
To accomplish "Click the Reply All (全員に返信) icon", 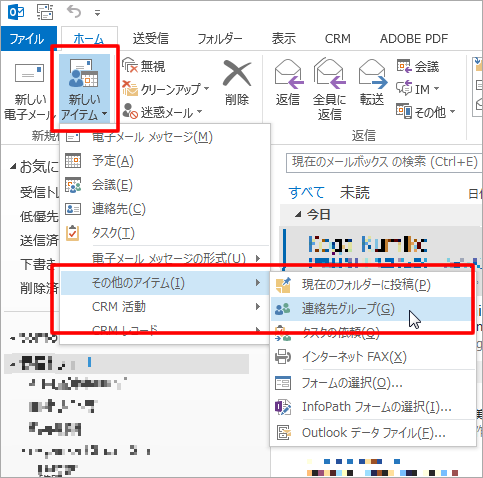I will tap(330, 74).
